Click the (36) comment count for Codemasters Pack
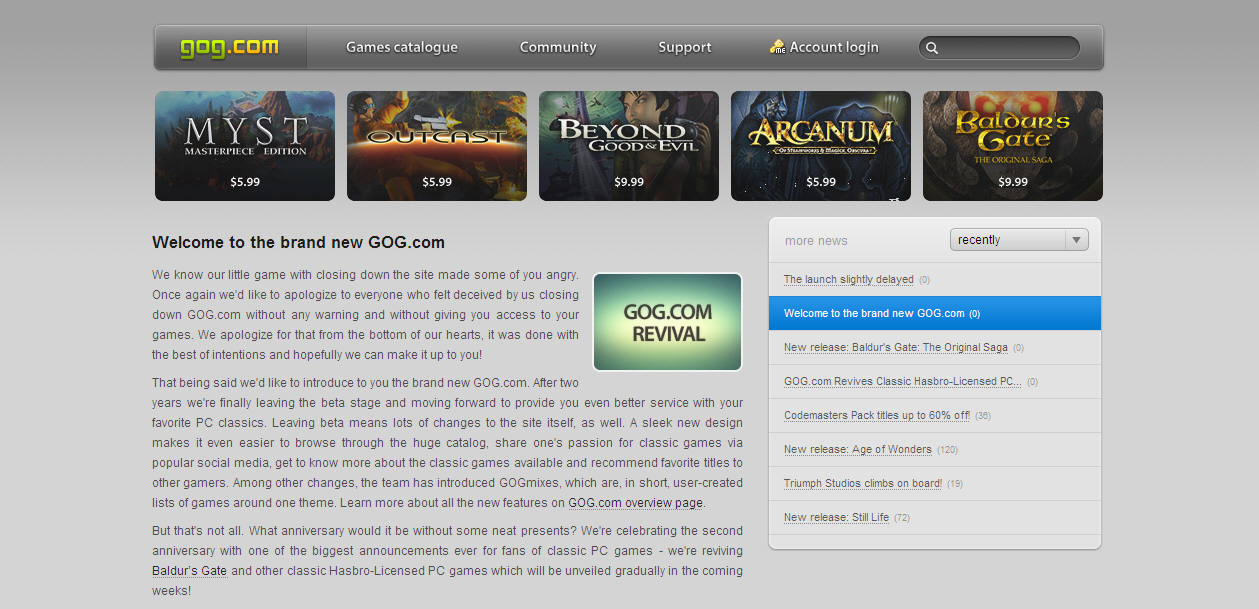This screenshot has height=609, width=1259. click(x=983, y=416)
